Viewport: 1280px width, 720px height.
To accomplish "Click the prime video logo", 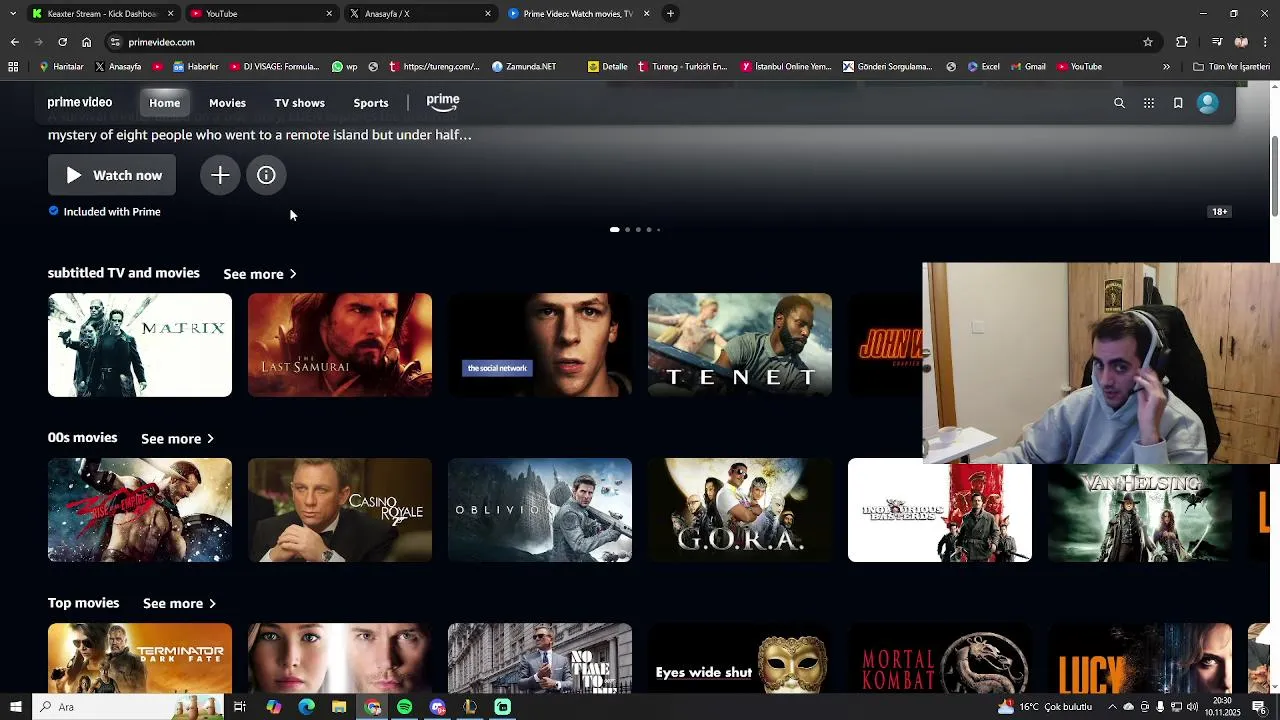I will [x=80, y=102].
